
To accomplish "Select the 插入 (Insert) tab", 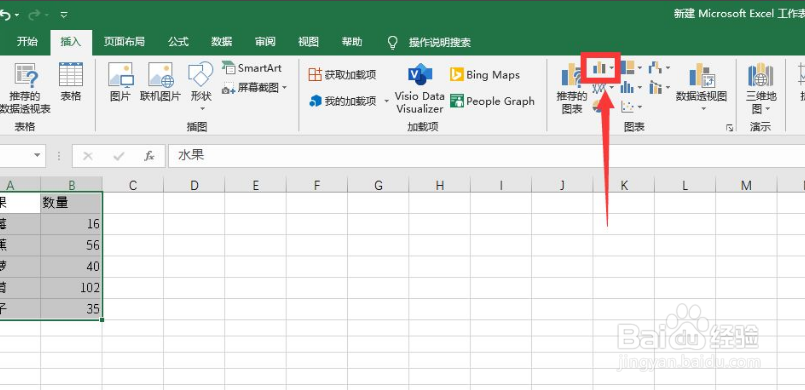I will (x=71, y=42).
